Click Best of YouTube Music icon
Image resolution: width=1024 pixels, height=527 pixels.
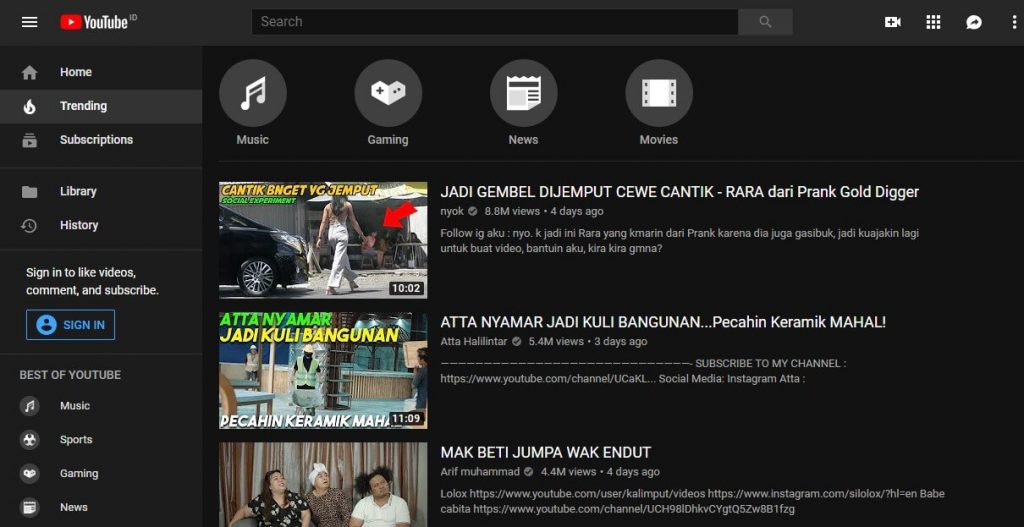[x=29, y=406]
